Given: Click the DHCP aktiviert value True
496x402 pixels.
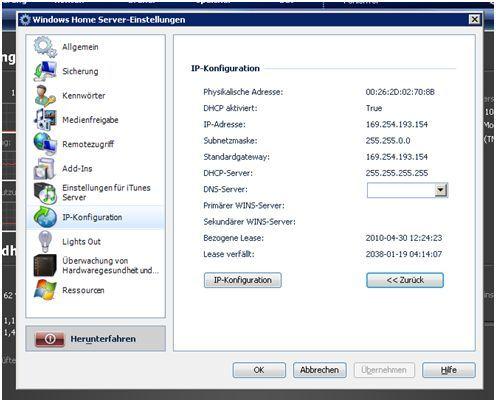Looking at the screenshot, I should [x=374, y=108].
